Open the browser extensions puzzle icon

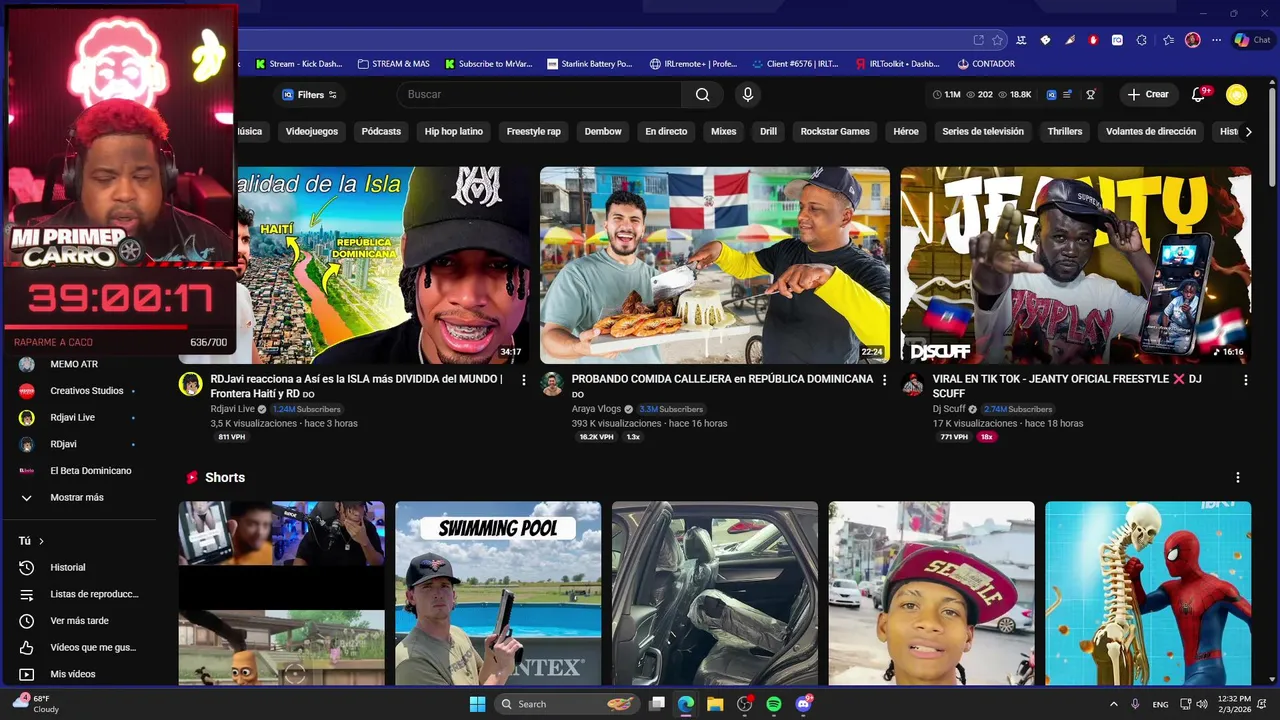[x=1142, y=40]
